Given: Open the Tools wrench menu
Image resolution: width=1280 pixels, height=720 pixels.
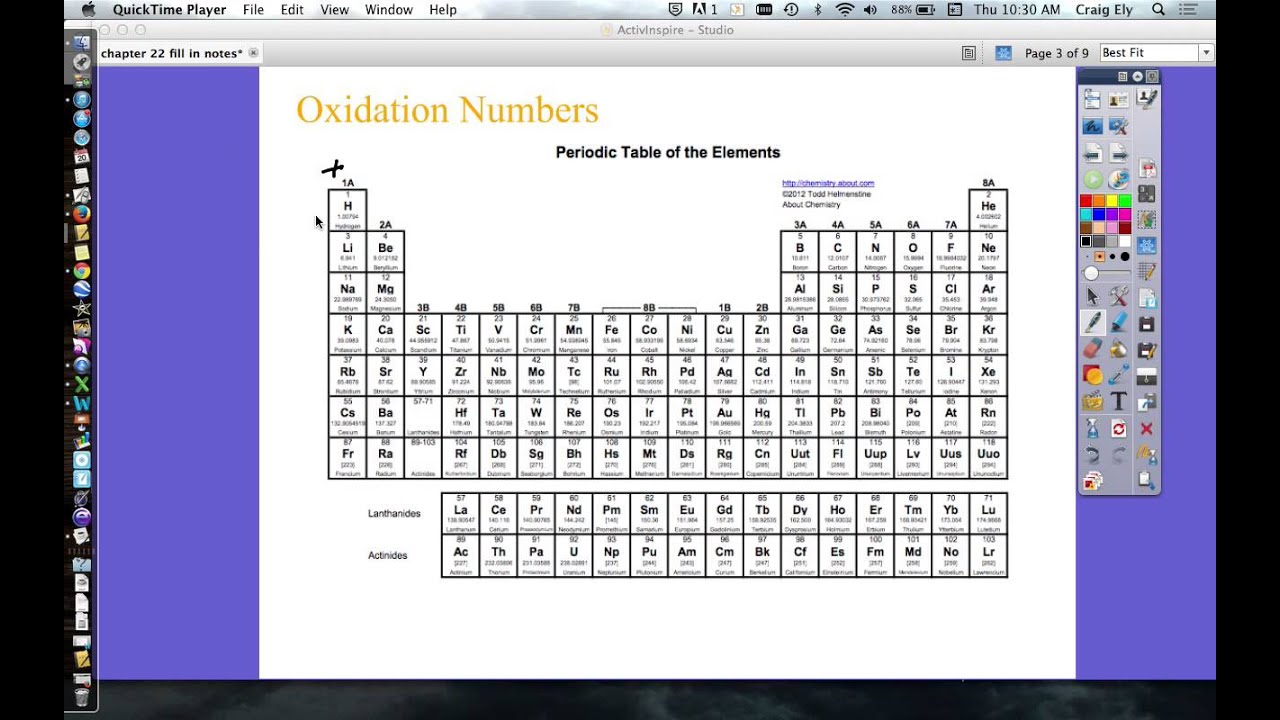Looking at the screenshot, I should click(1119, 297).
